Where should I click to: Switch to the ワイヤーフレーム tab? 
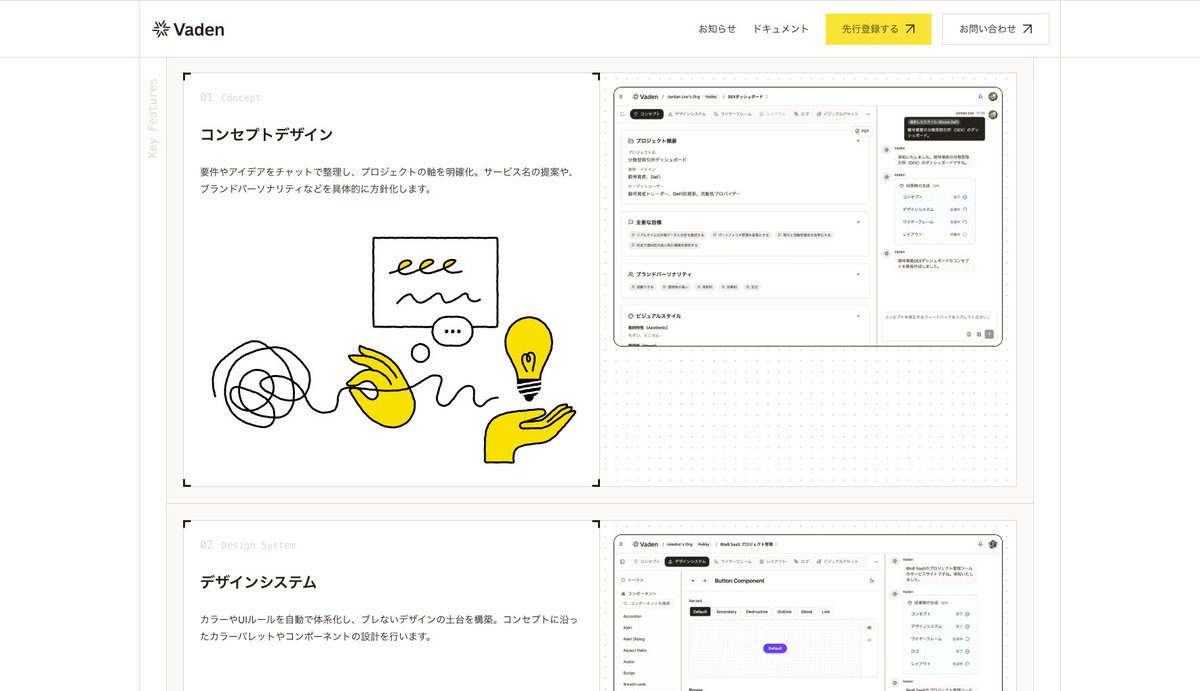pos(736,114)
